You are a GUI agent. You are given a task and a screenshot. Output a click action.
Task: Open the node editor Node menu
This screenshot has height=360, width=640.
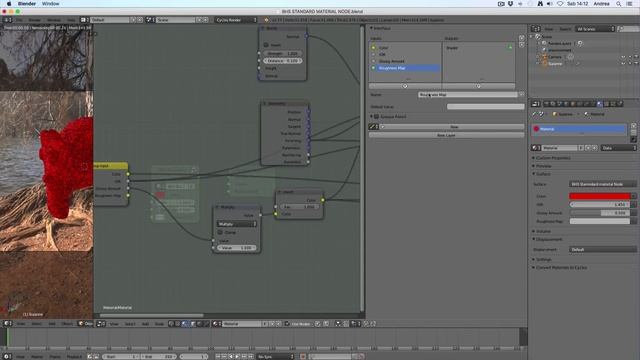tap(160, 324)
